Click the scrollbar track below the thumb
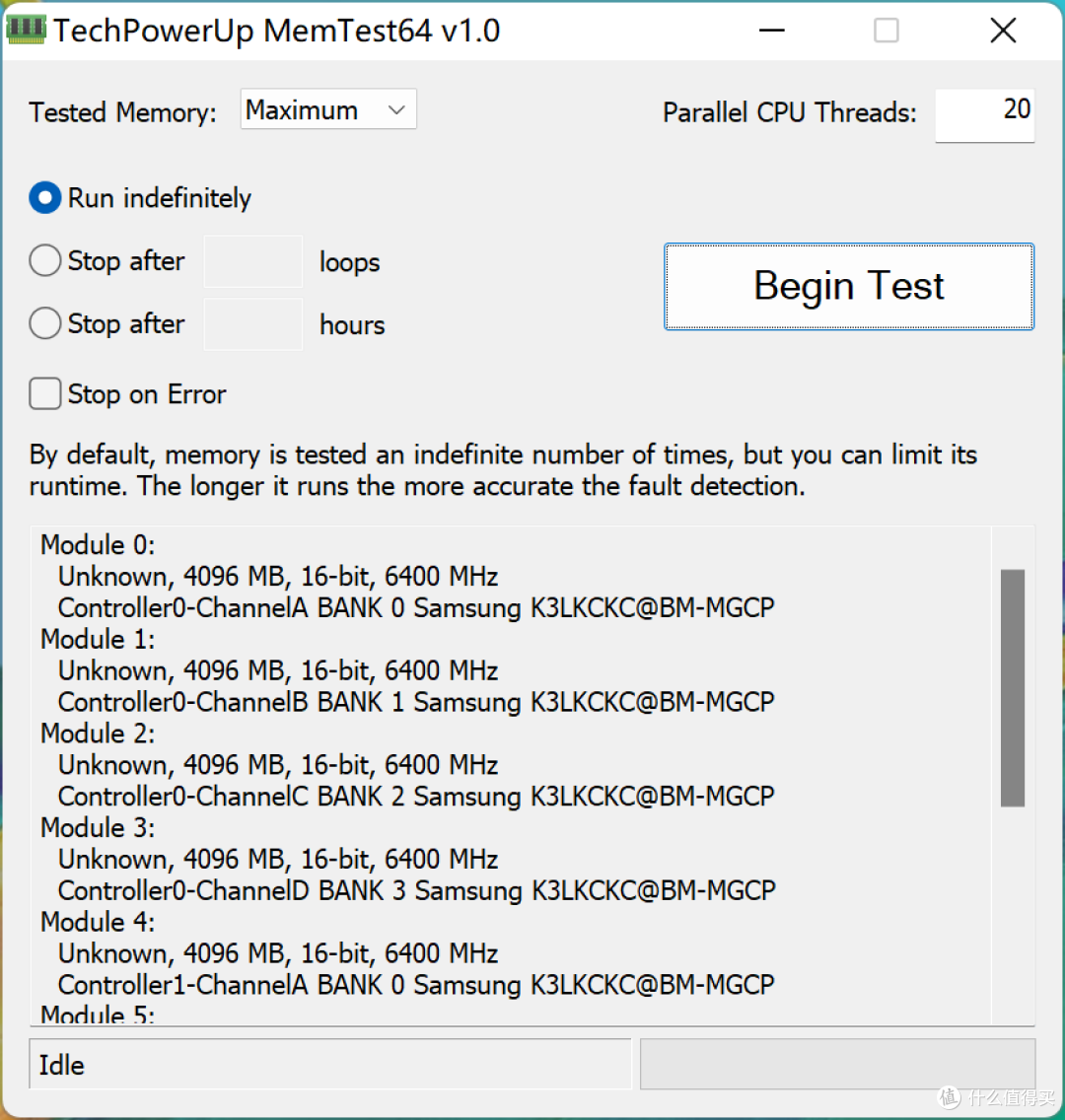 [1012, 914]
